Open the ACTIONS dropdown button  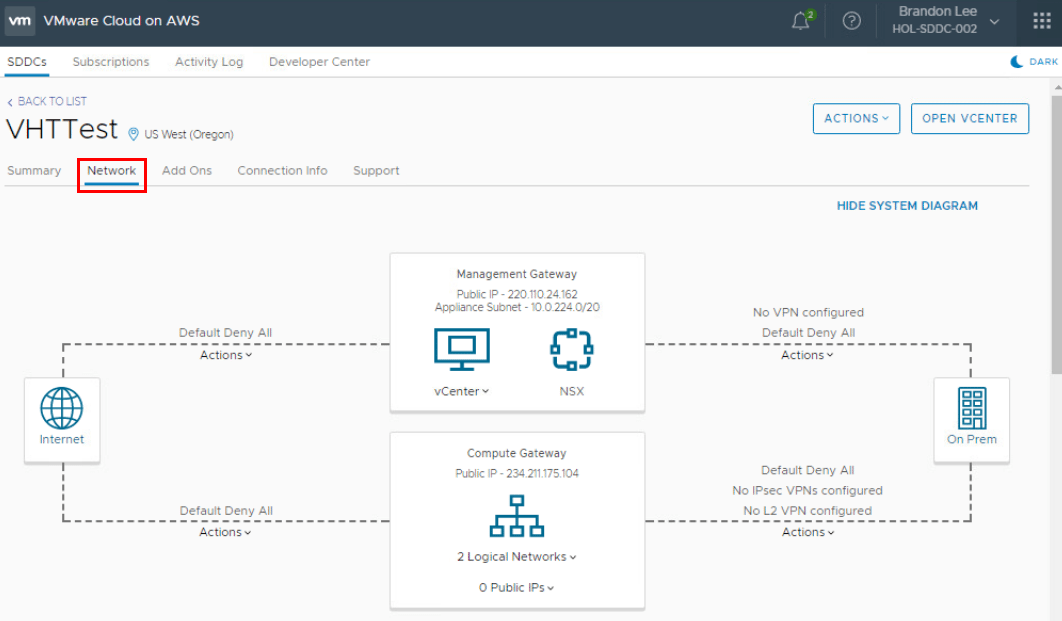click(856, 118)
